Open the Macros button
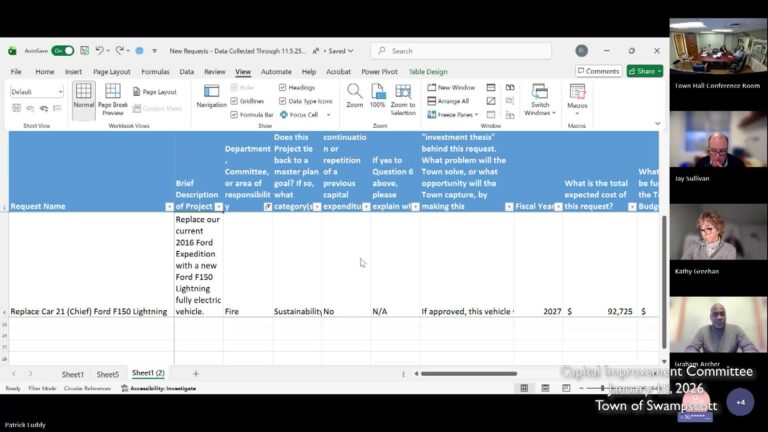Screen dimensions: 768x432 (x=577, y=96)
